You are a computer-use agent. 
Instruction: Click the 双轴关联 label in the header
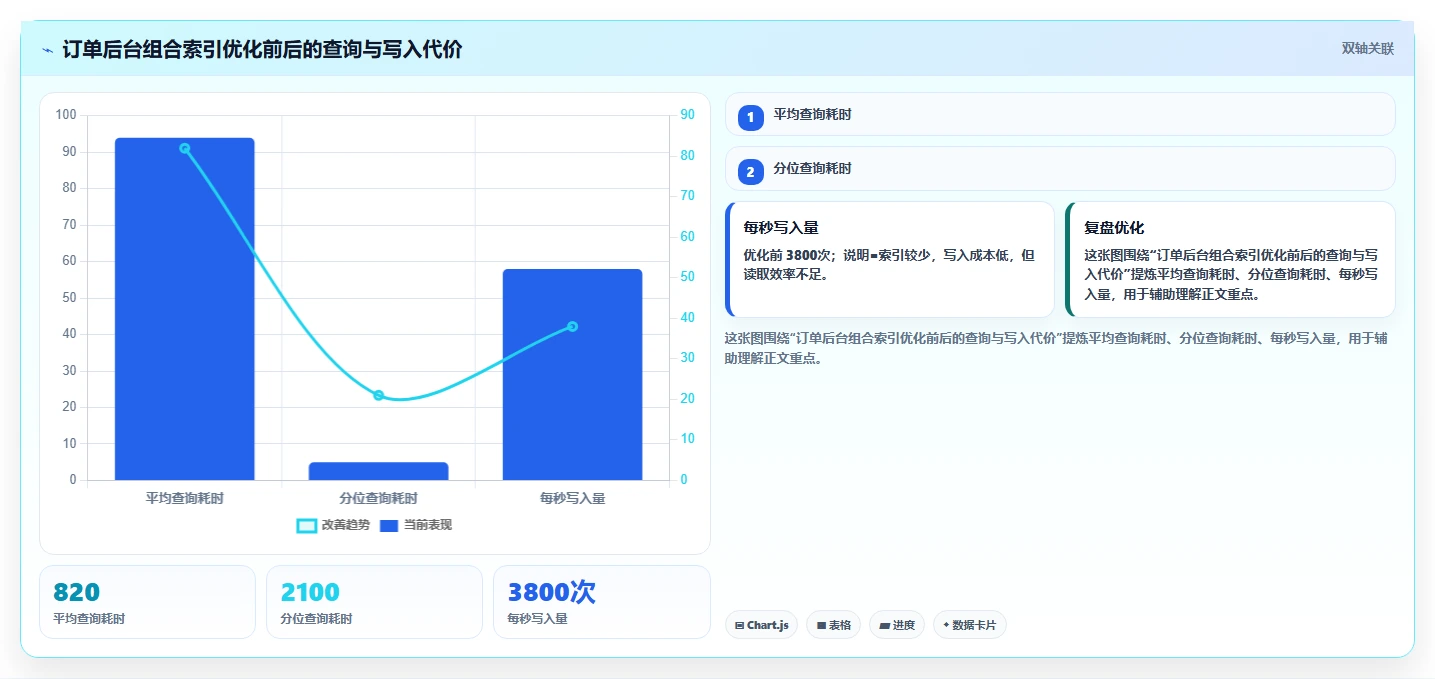1367,49
